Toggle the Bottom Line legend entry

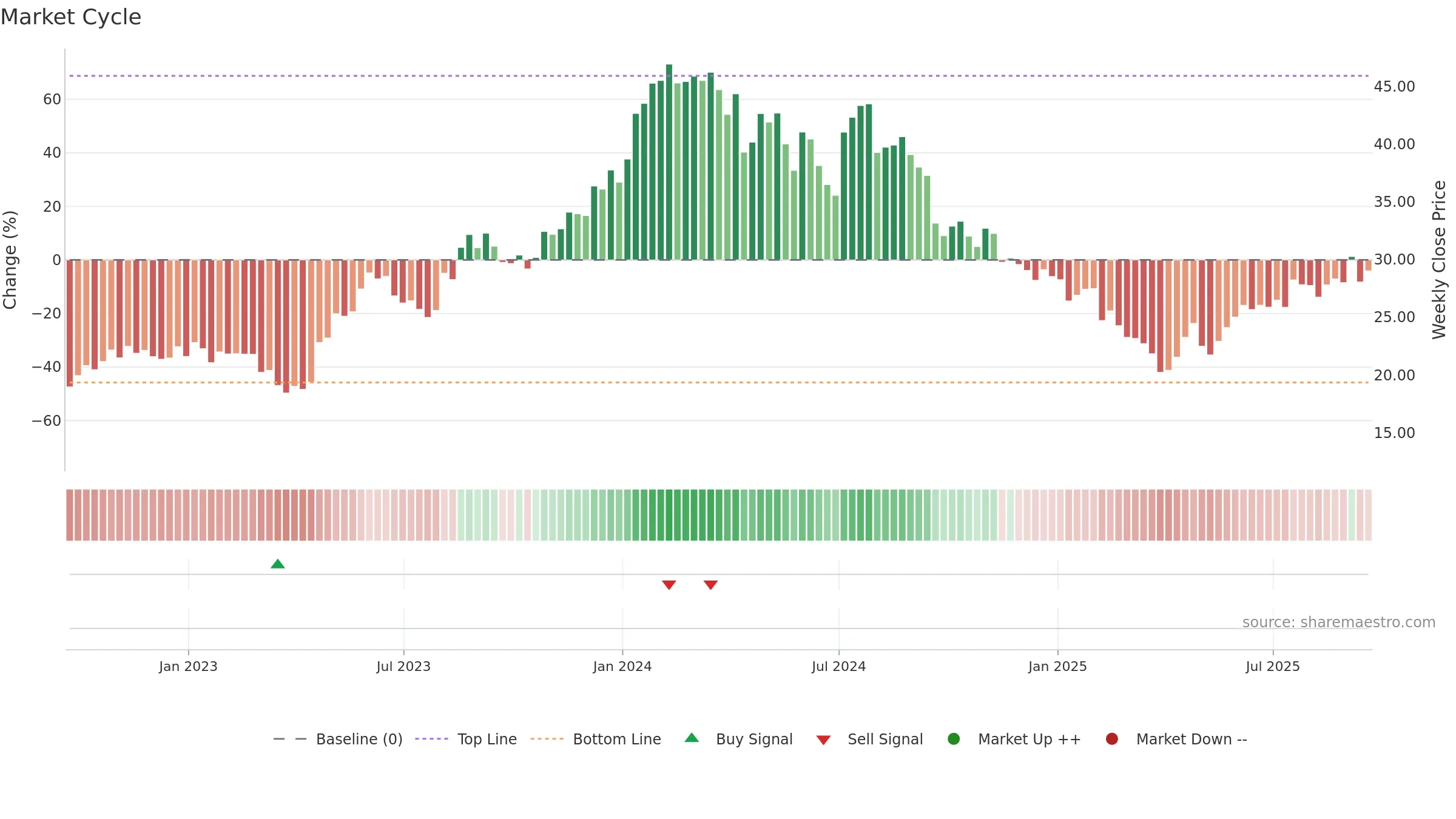click(596, 739)
